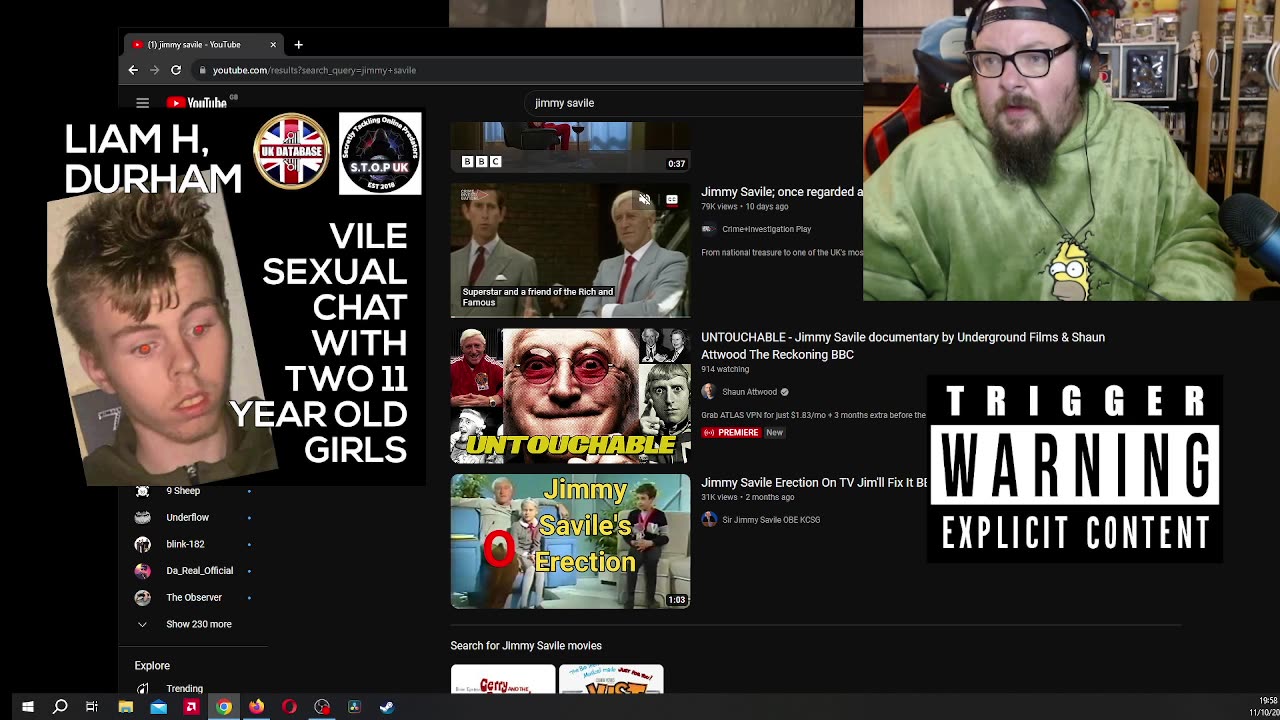This screenshot has height=720, width=1280.
Task: Open Opera from the taskbar
Action: [x=289, y=707]
